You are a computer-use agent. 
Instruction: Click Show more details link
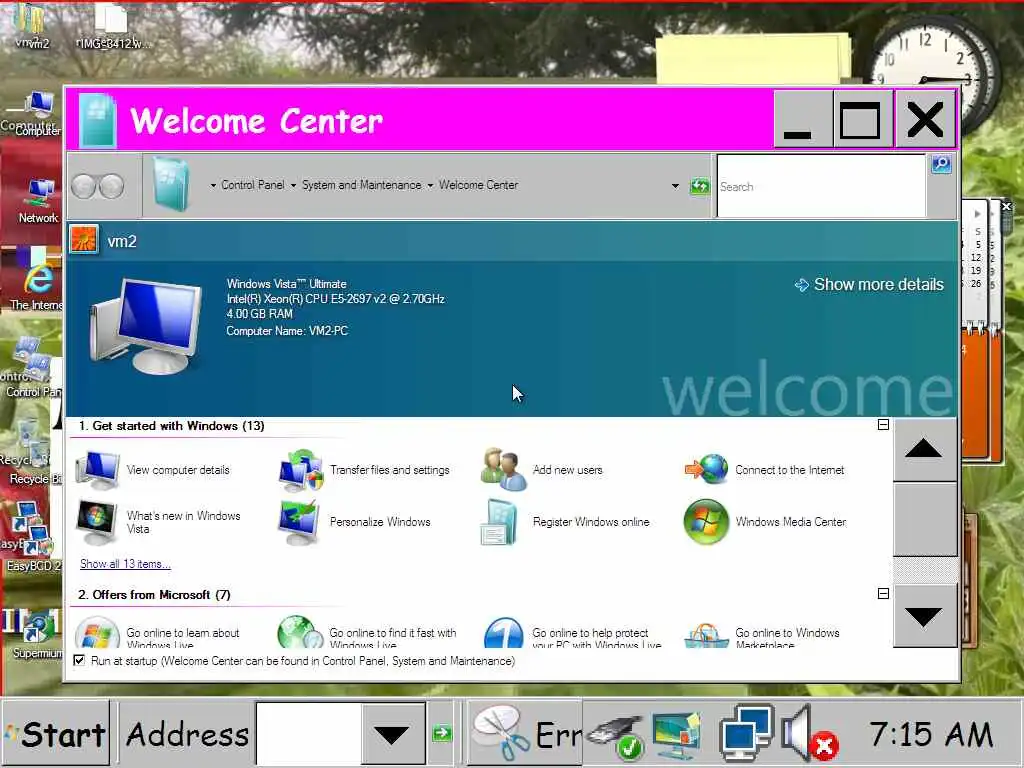(x=869, y=285)
